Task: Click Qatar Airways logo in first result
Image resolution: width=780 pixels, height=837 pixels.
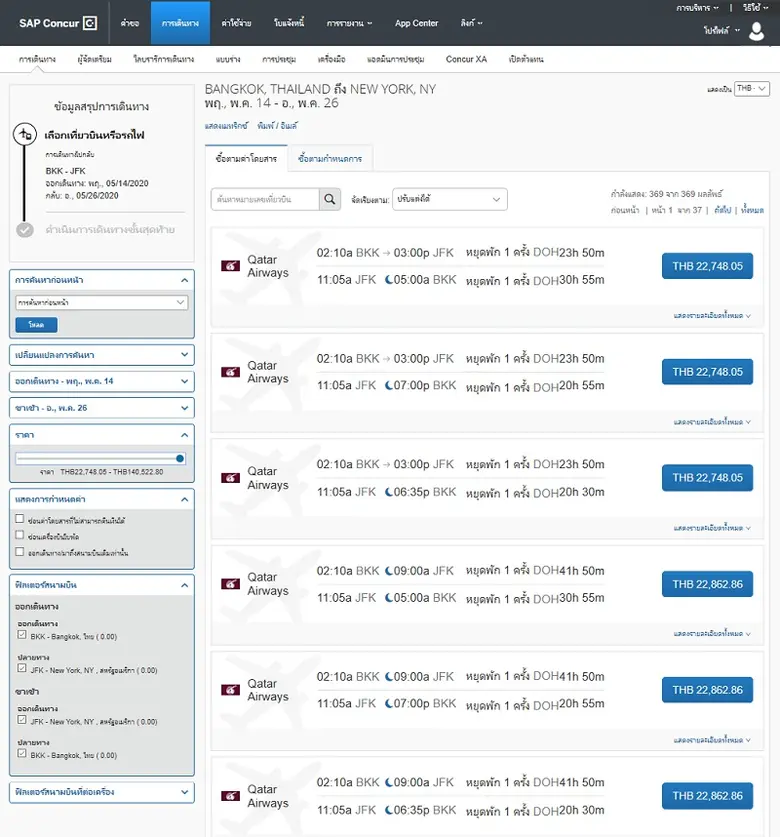Action: tap(231, 266)
